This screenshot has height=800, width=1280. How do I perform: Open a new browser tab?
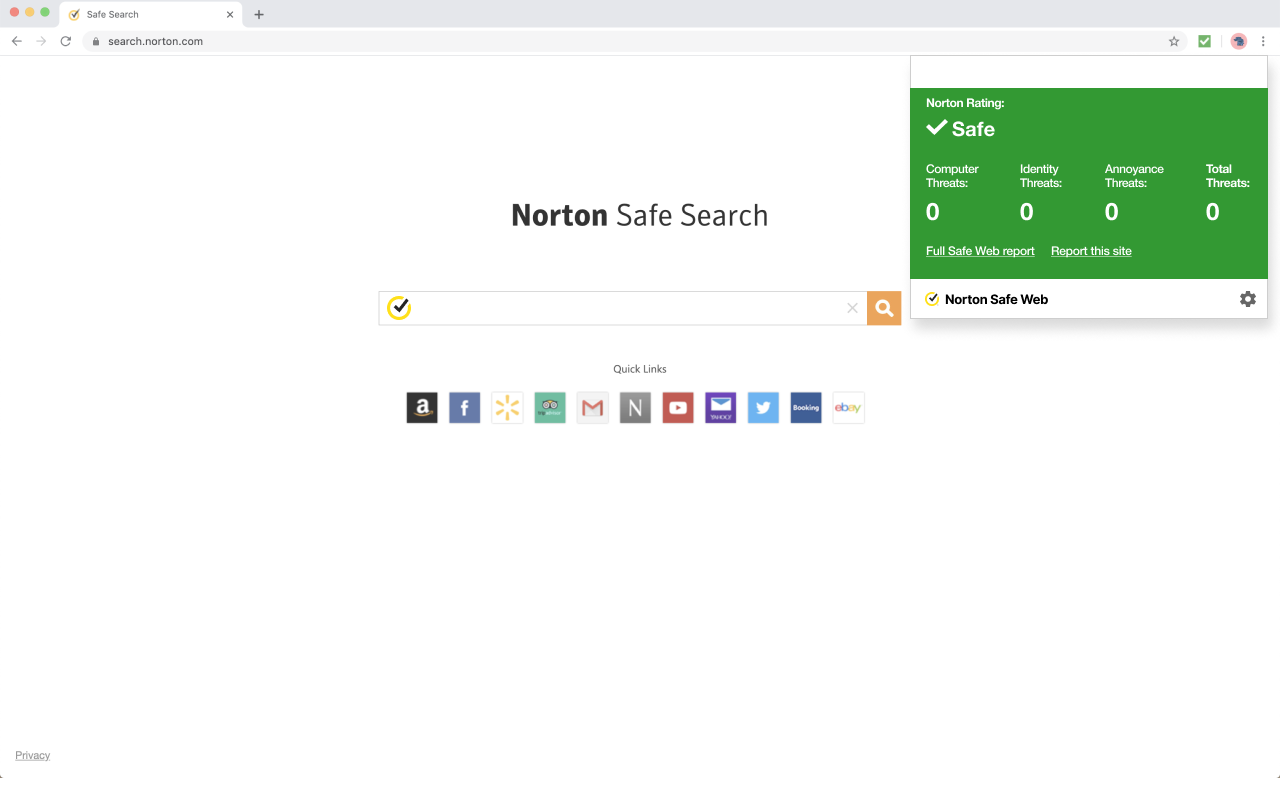point(259,14)
